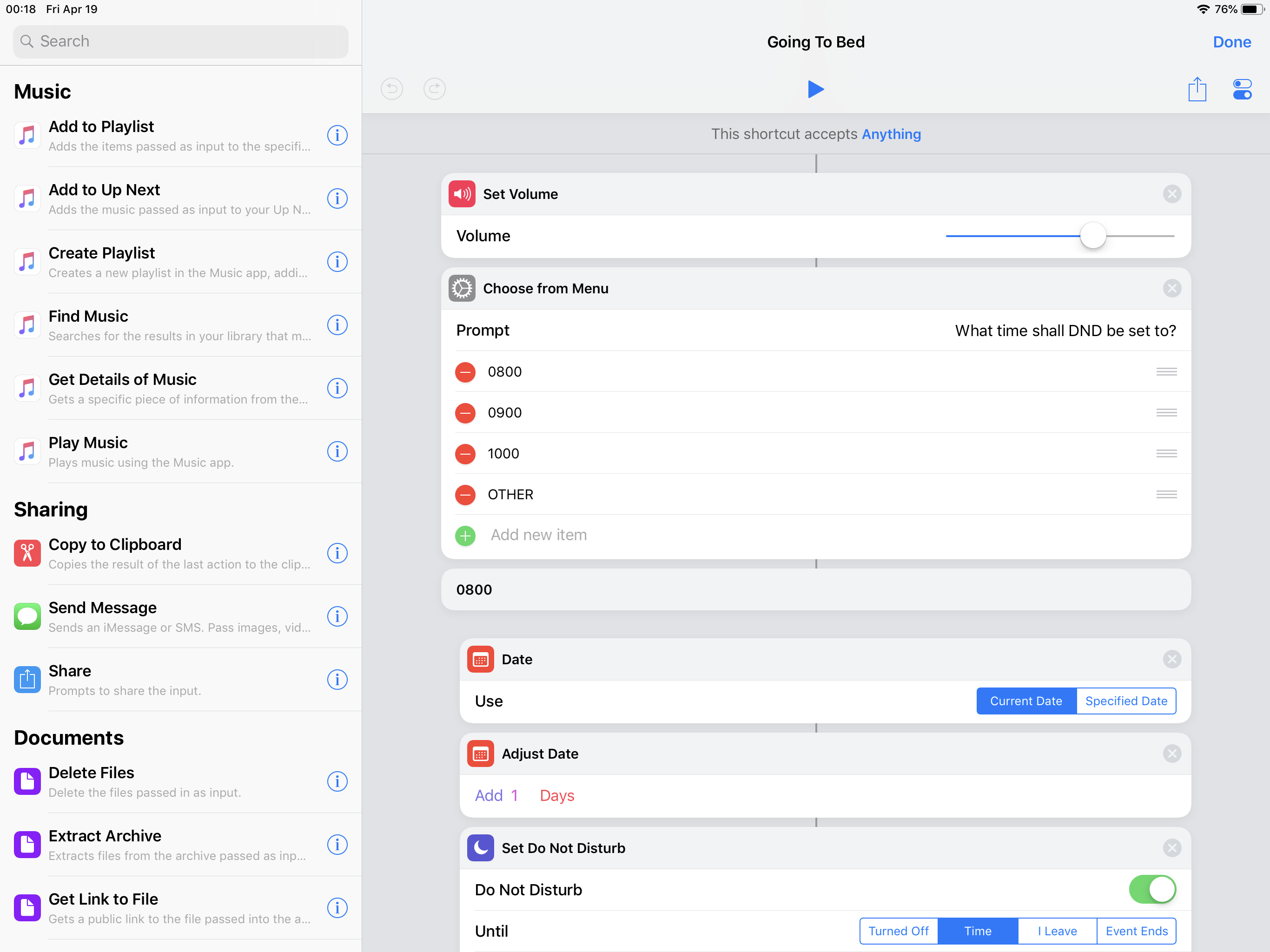
Task: Change the Days unit in Adjust Date
Action: [557, 795]
